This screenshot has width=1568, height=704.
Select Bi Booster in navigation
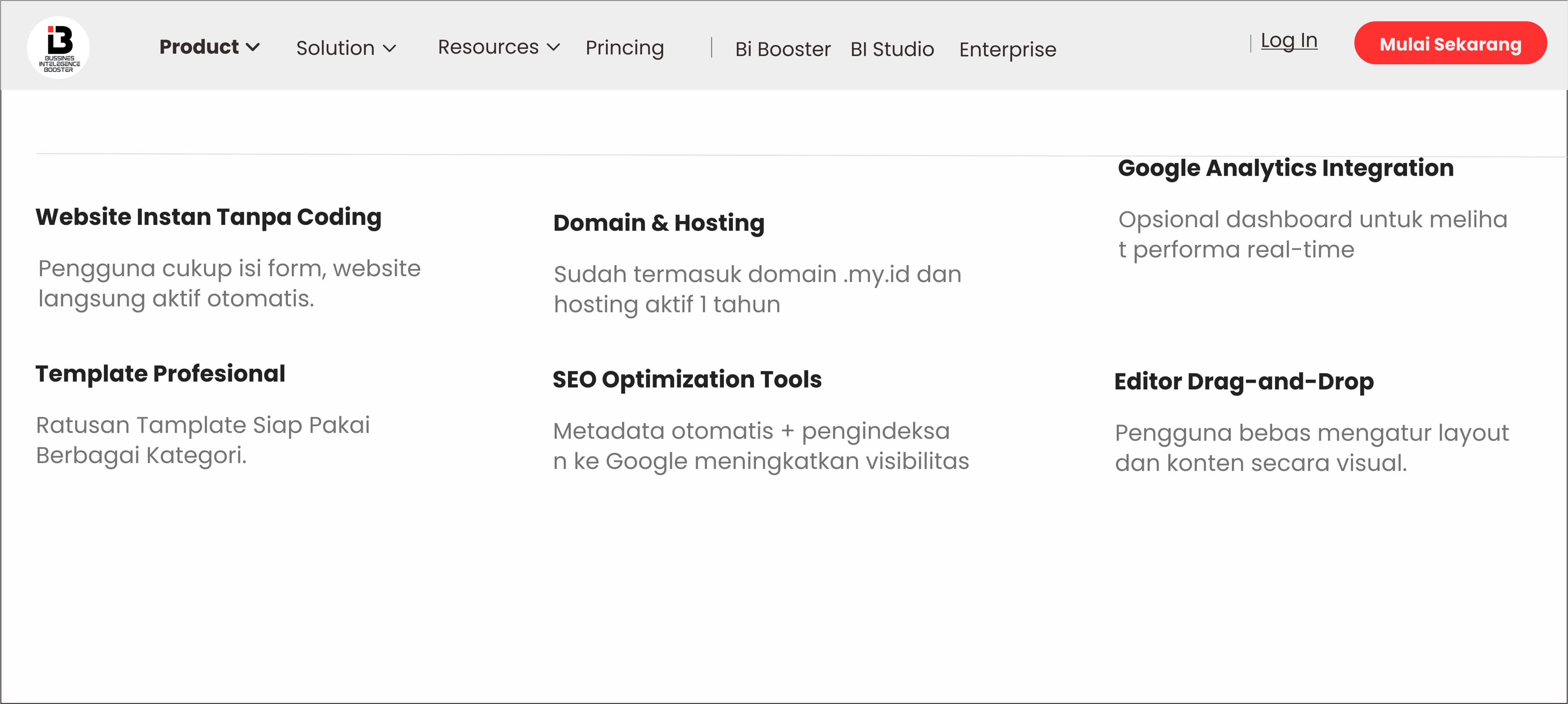[782, 49]
